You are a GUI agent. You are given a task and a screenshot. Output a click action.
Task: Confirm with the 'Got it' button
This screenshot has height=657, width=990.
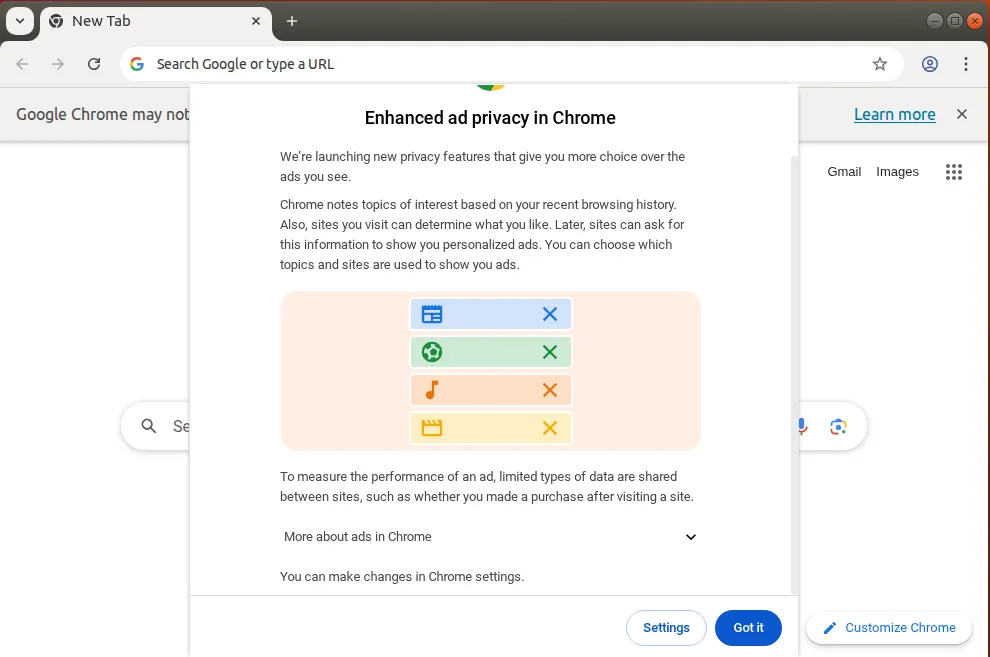[748, 628]
